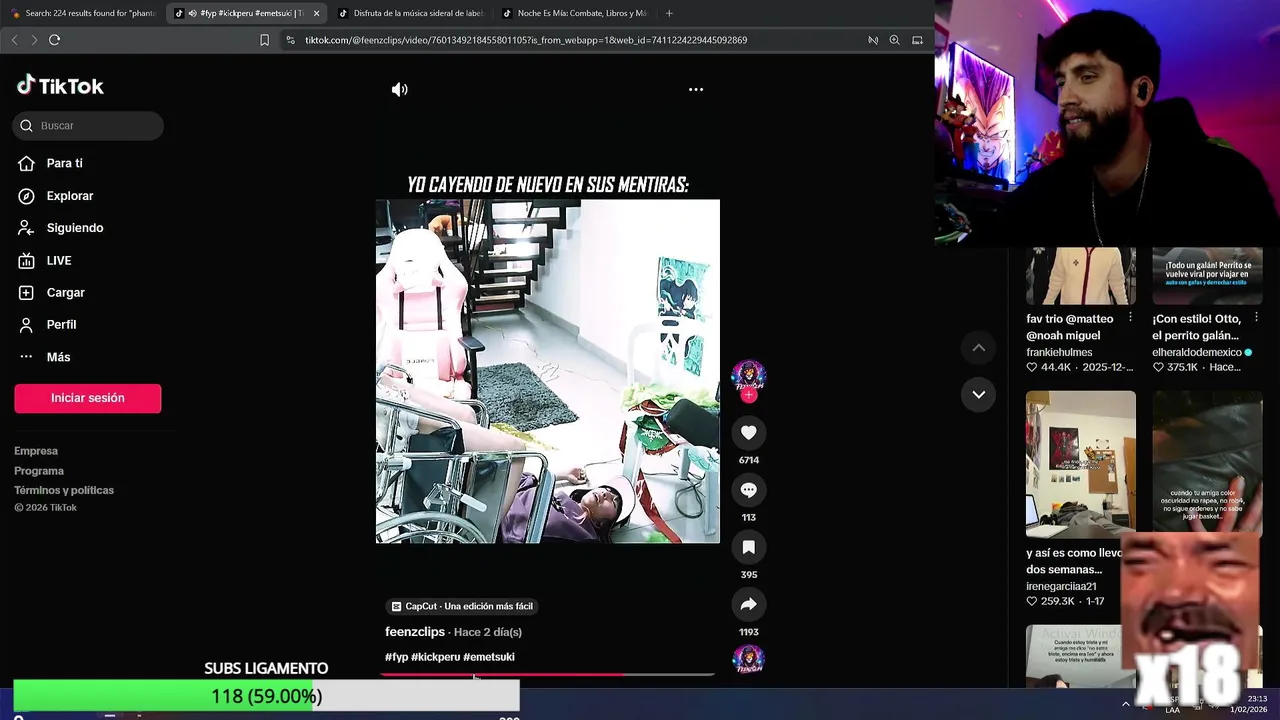The height and width of the screenshot is (720, 1280).
Task: Open the Términos y políticas link
Action: click(64, 490)
